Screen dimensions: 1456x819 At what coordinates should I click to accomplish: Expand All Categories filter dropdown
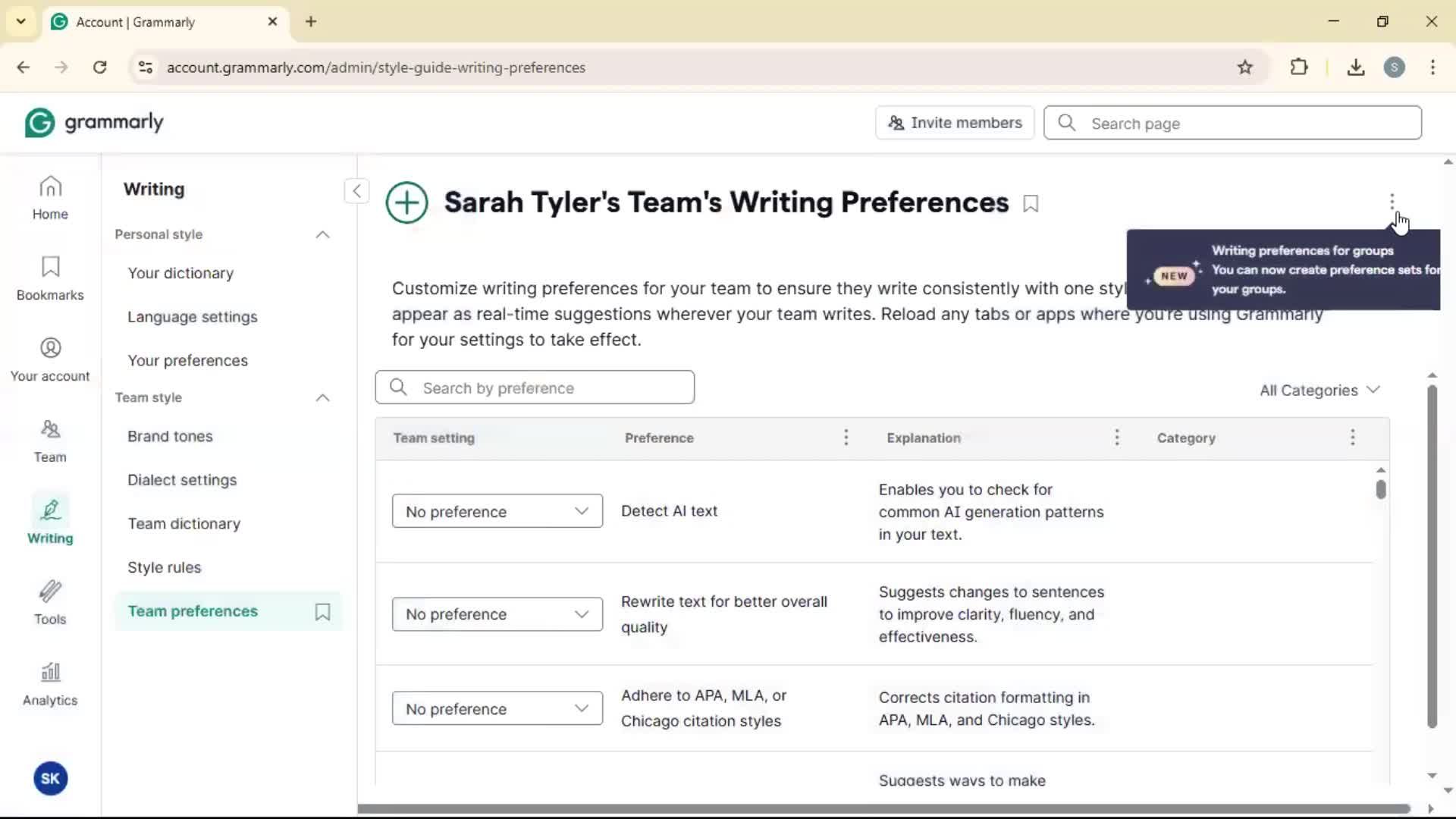click(x=1319, y=390)
